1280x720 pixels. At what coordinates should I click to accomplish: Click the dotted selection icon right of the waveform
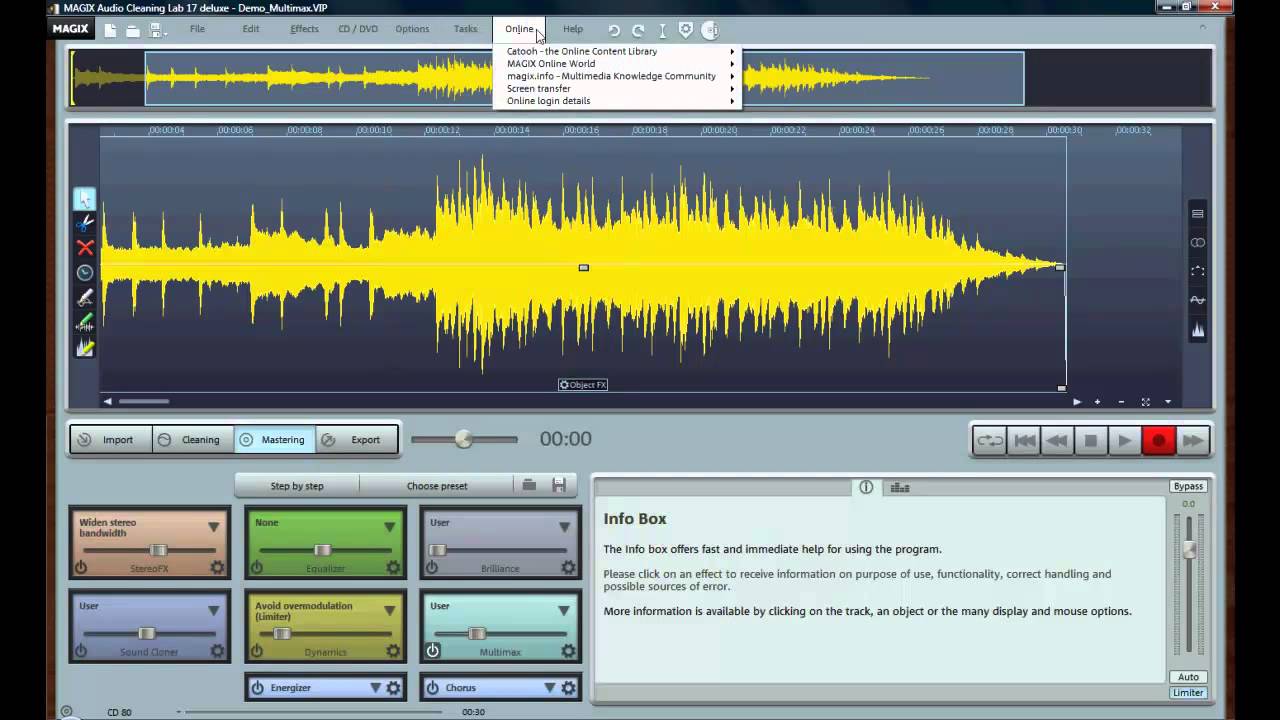(x=1197, y=271)
